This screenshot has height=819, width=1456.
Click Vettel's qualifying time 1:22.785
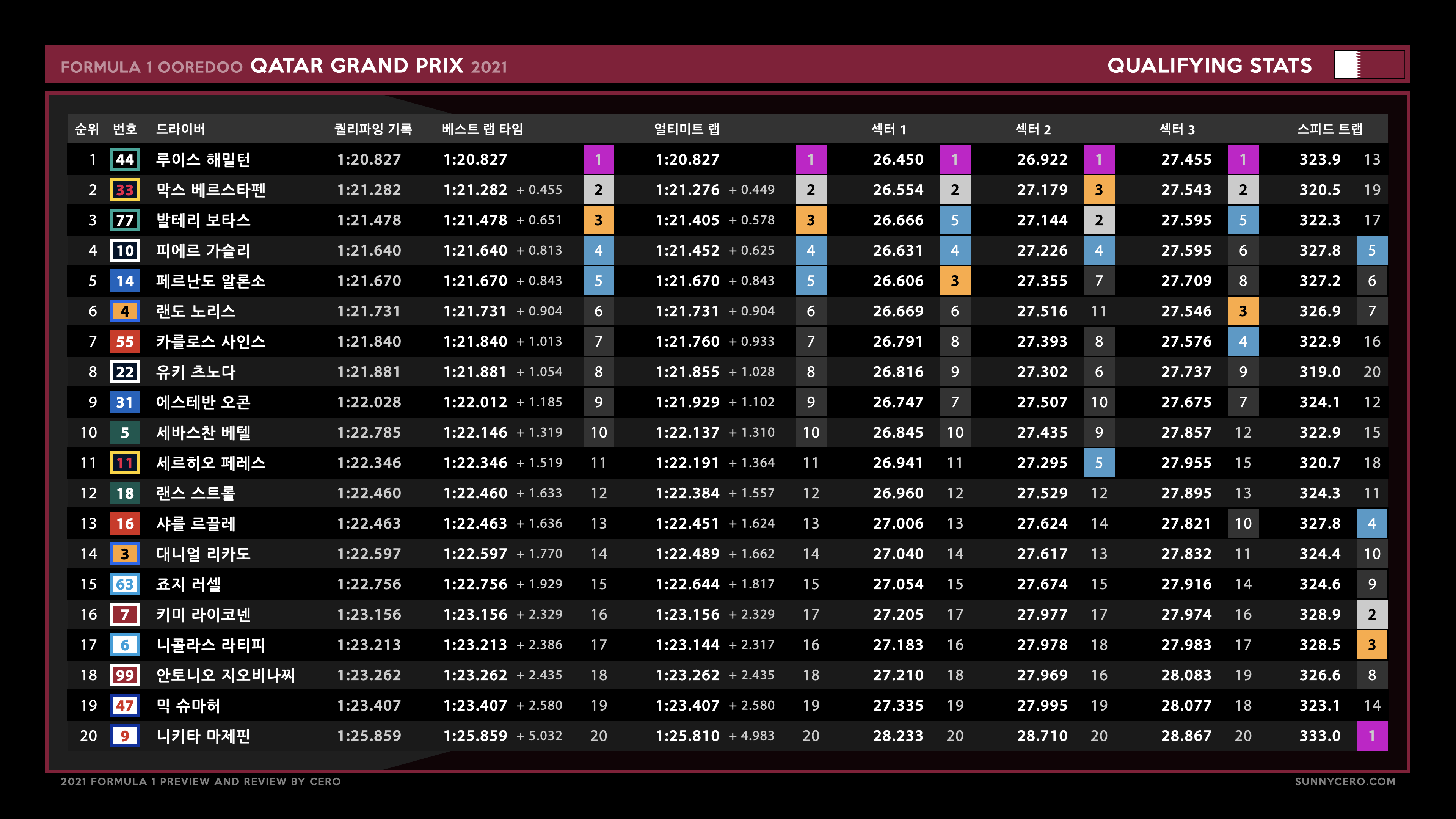pyautogui.click(x=369, y=432)
